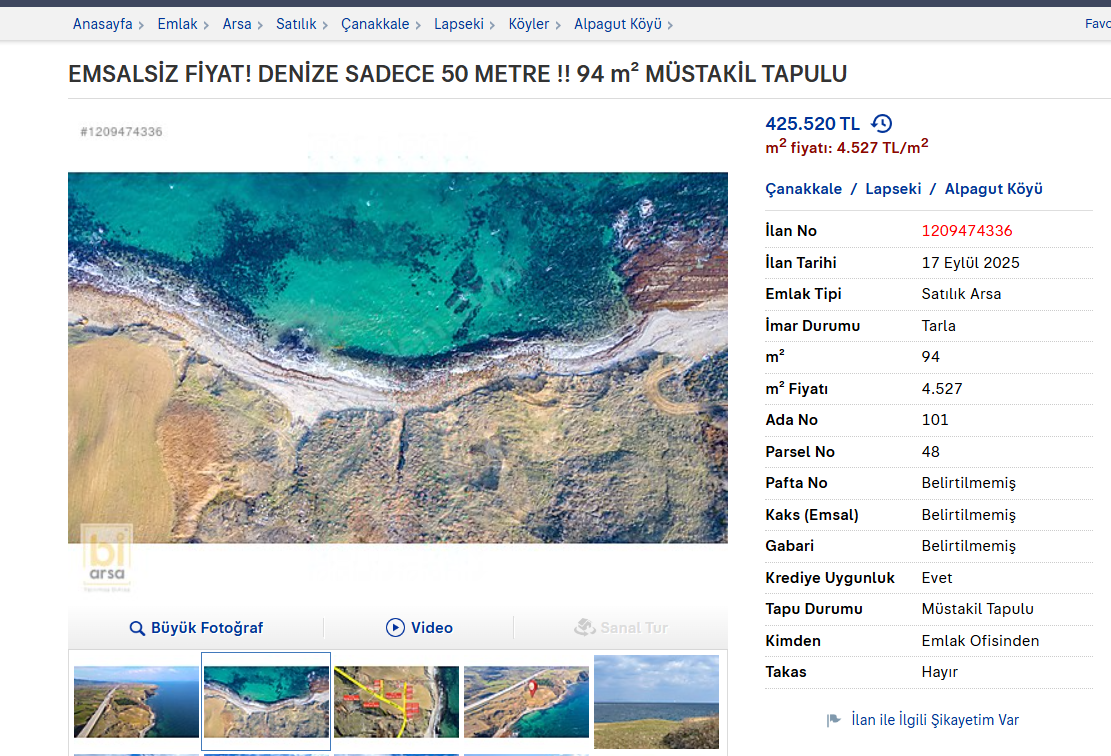Navigate to Lapseki in the breadcrumb
Screen dimensions: 1111x756
(x=459, y=24)
